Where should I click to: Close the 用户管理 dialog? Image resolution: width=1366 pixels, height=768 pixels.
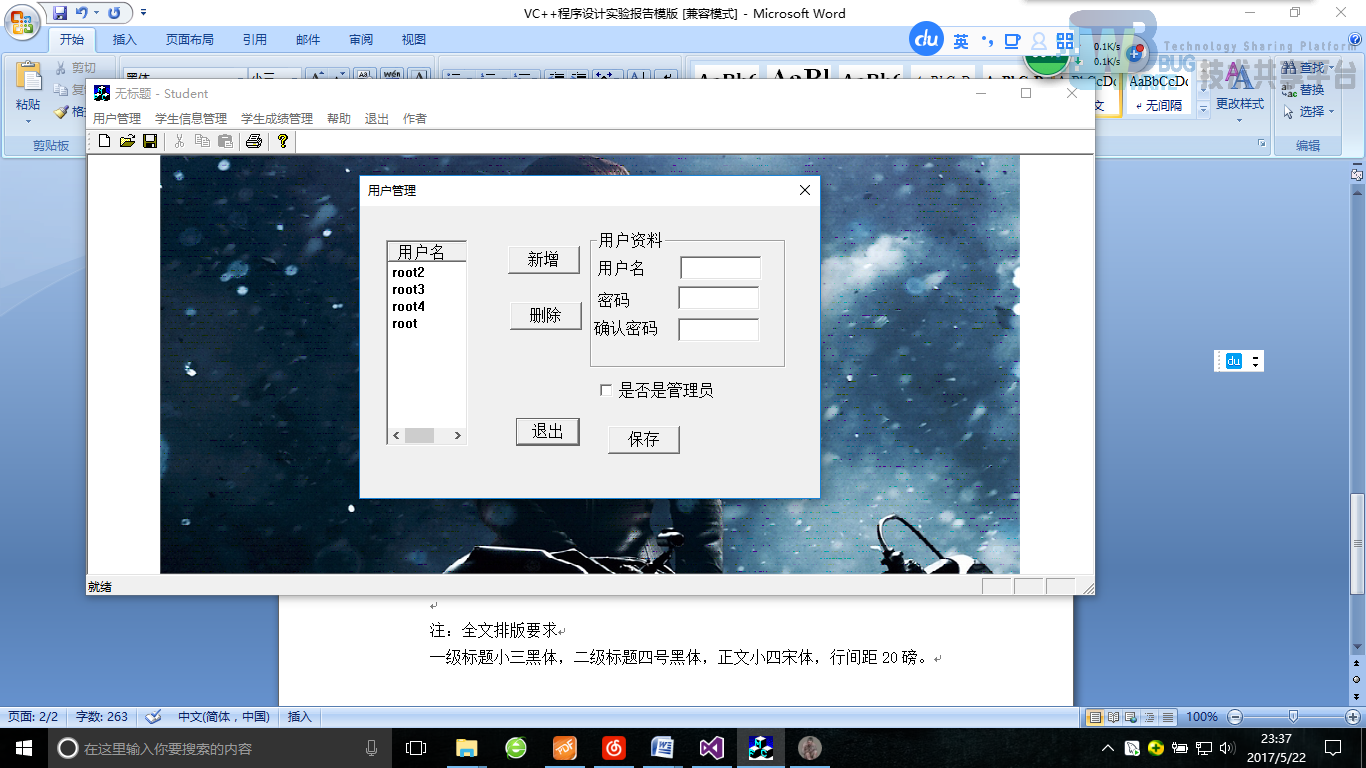coord(805,190)
